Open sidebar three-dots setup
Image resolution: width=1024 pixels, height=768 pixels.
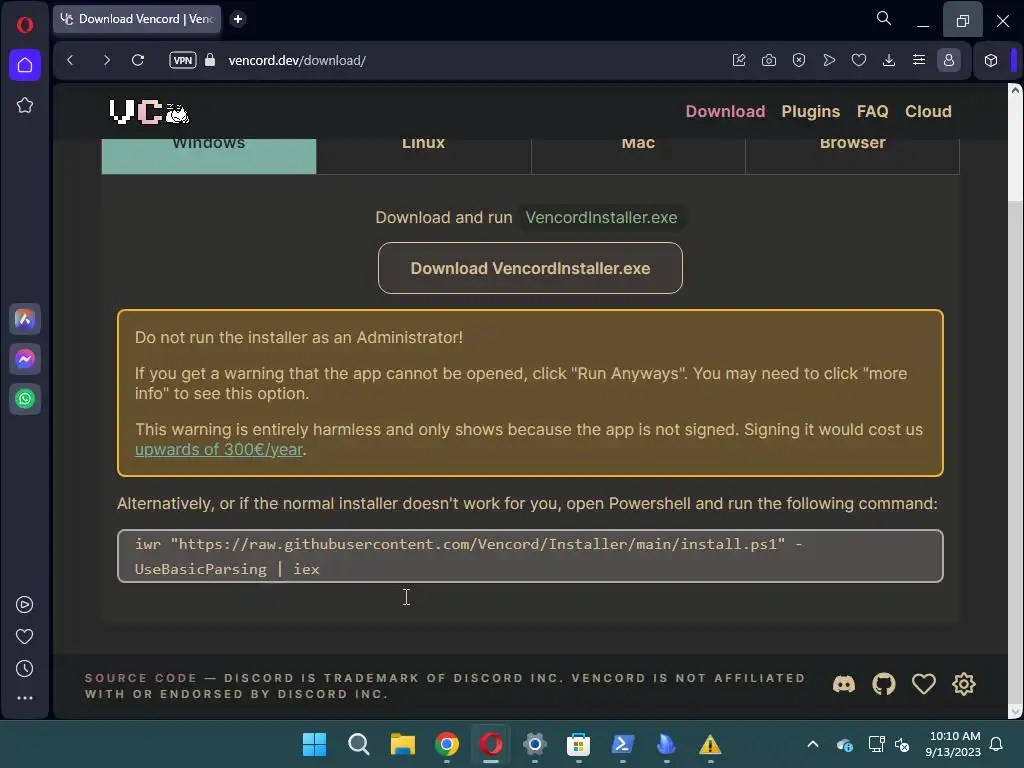[25, 698]
